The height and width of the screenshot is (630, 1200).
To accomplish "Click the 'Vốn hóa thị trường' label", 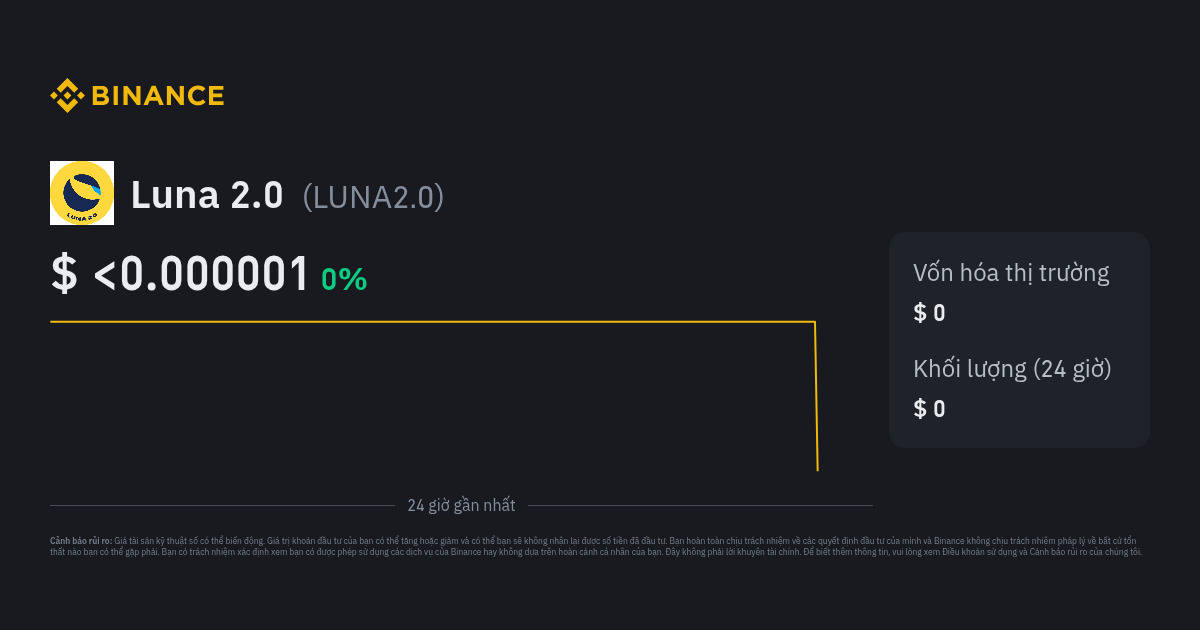I will click(1011, 273).
